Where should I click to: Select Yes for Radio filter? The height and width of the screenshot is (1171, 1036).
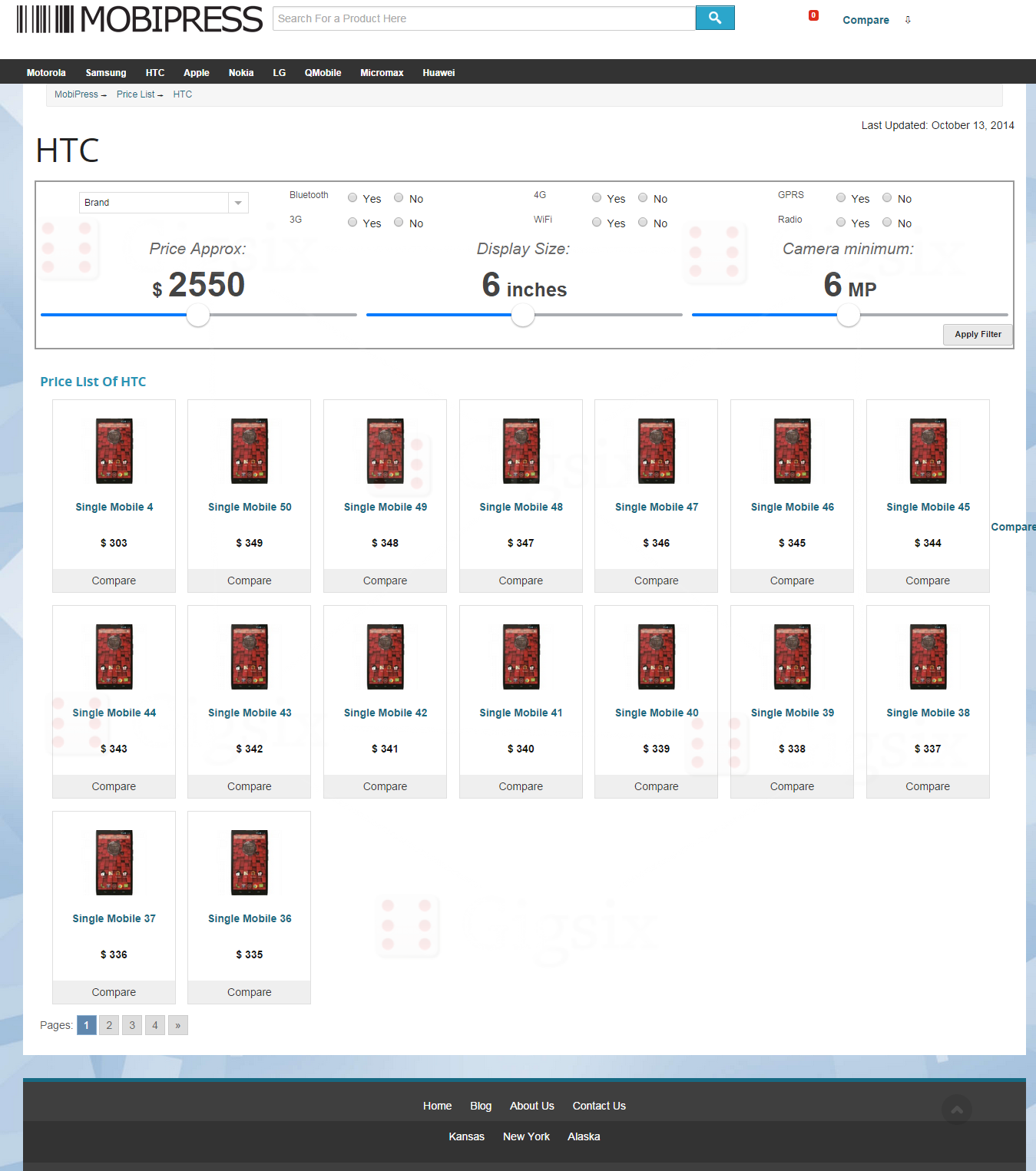tap(841, 223)
